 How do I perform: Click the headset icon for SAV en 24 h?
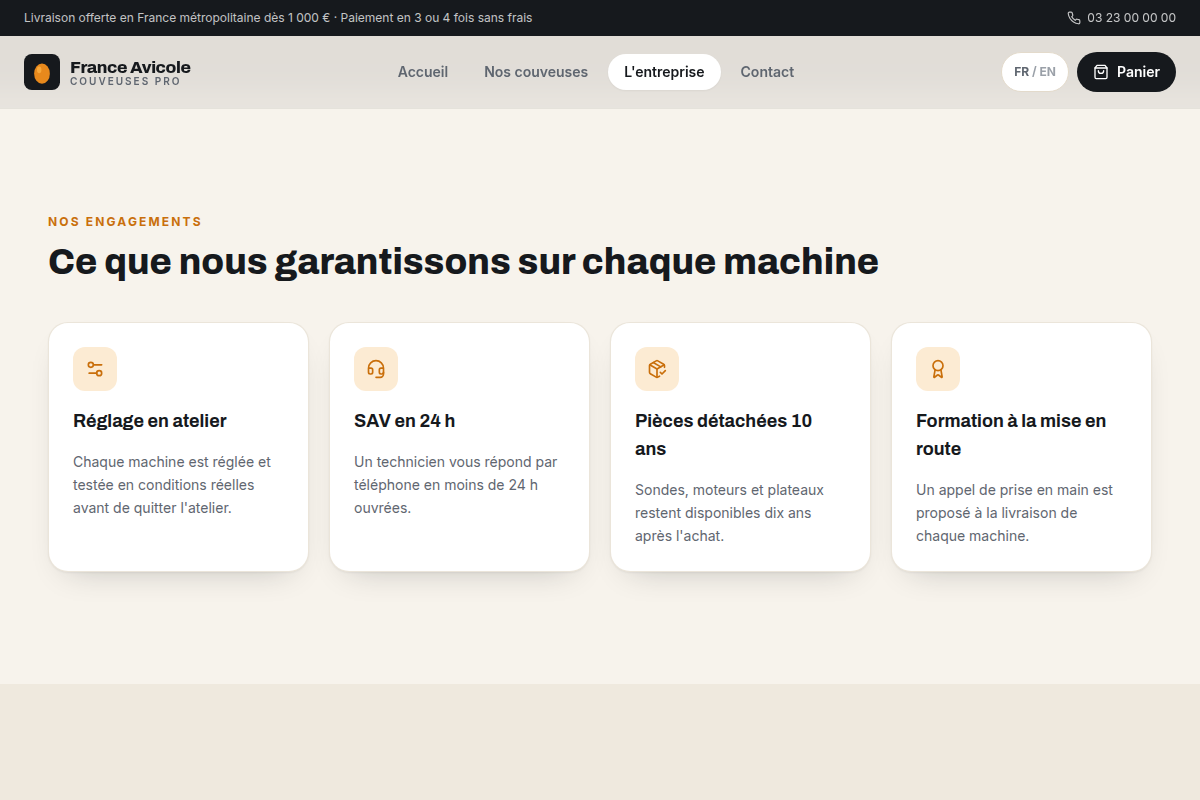pos(376,369)
